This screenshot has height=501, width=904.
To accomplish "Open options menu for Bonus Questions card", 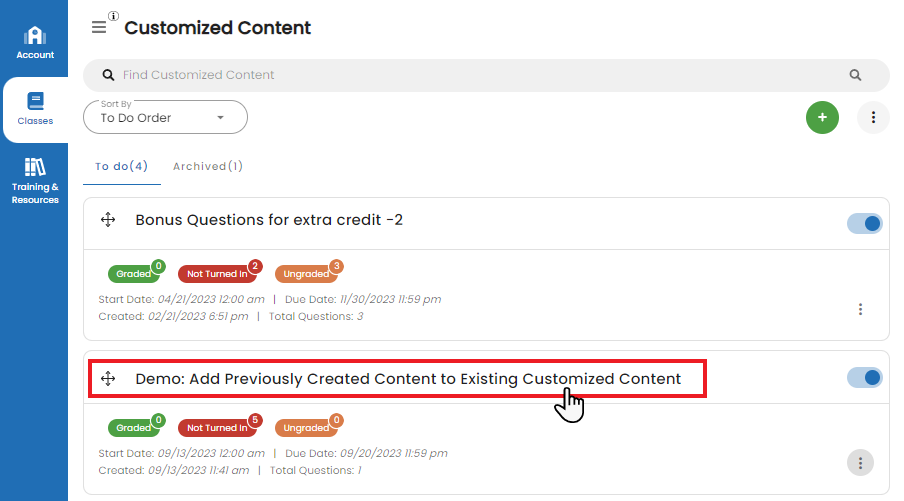I will tap(860, 309).
